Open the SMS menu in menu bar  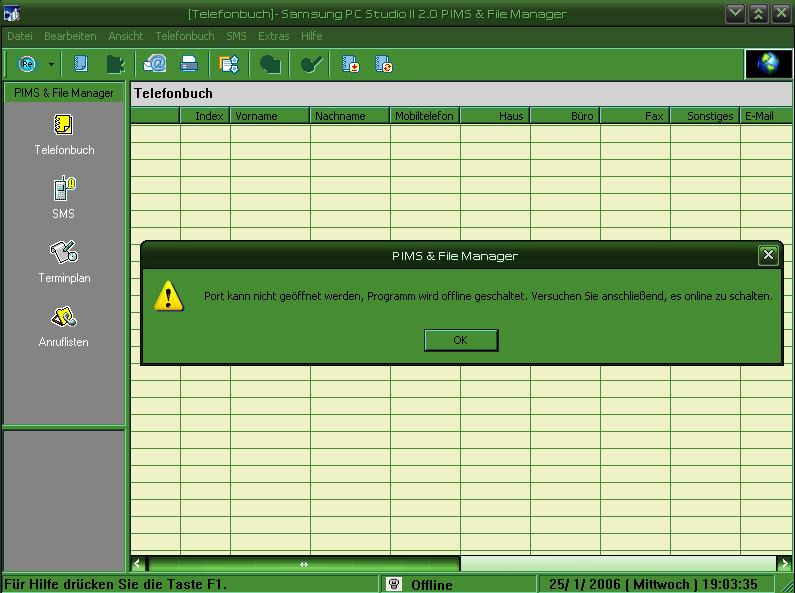click(236, 36)
